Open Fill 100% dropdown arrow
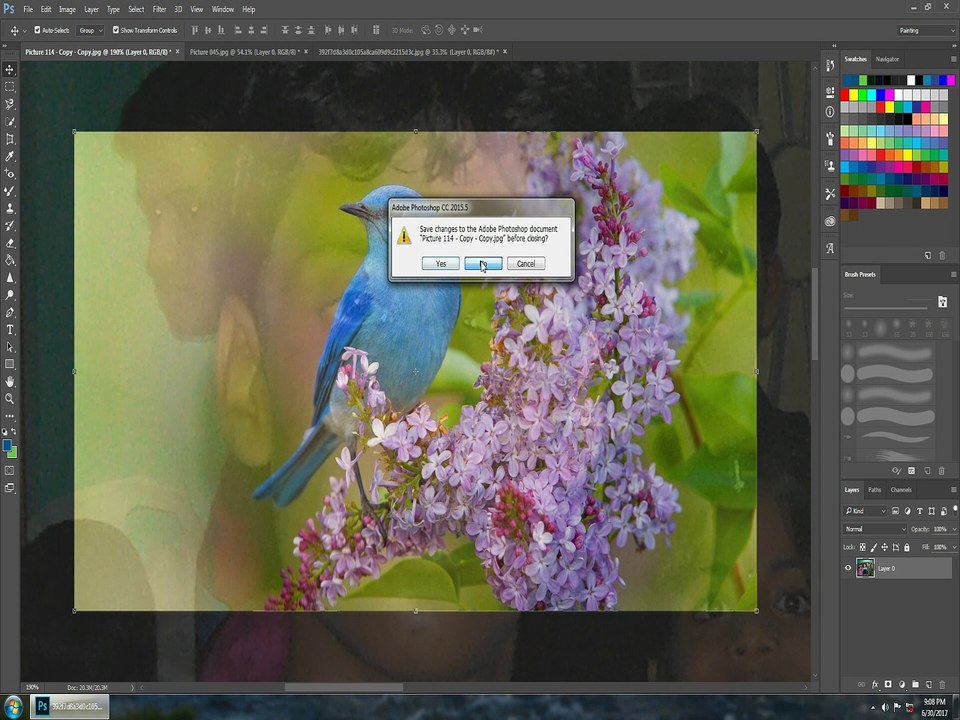Image resolution: width=960 pixels, height=720 pixels. [x=954, y=547]
